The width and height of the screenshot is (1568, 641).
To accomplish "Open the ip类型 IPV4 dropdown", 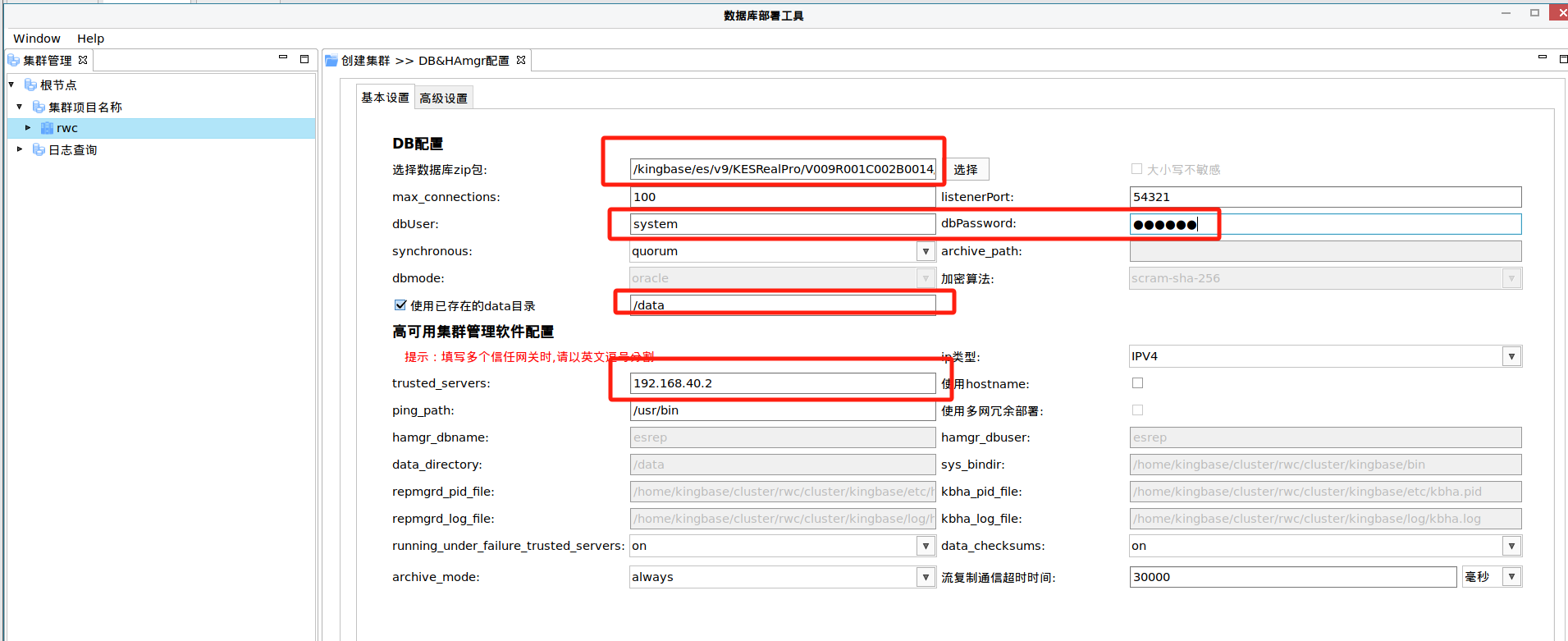I will pyautogui.click(x=1511, y=356).
